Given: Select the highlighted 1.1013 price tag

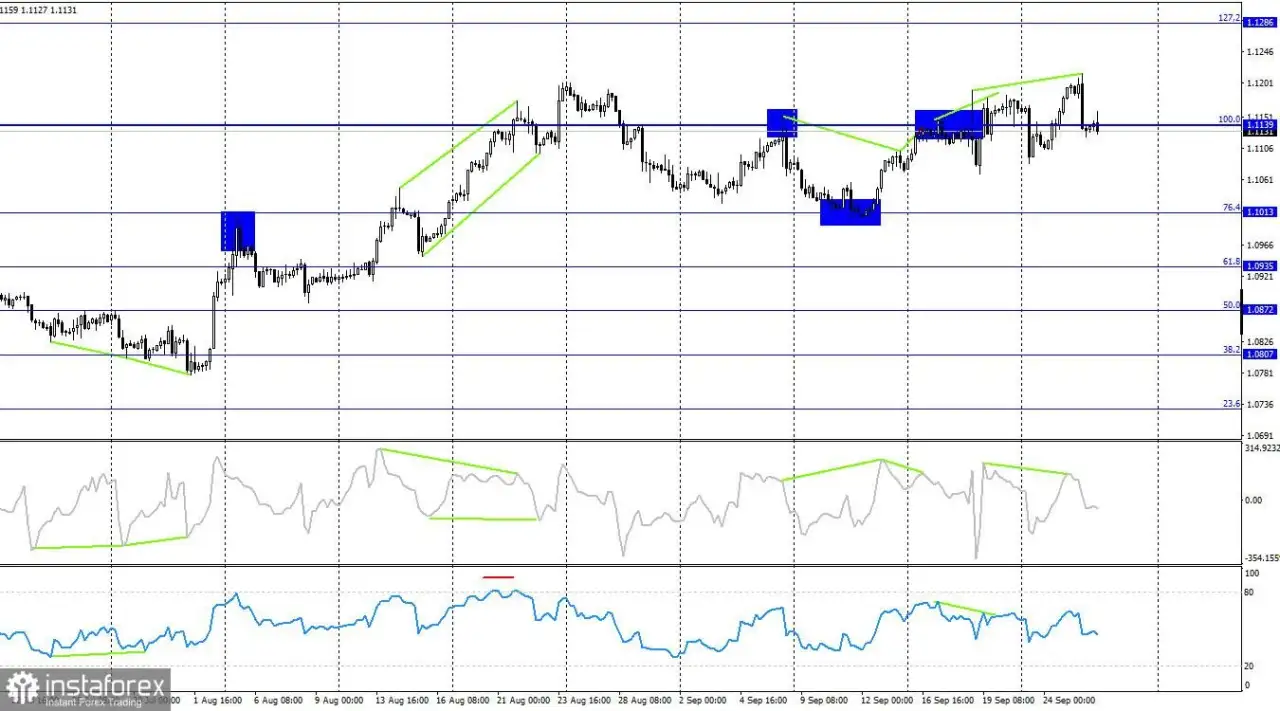Looking at the screenshot, I should [1259, 212].
